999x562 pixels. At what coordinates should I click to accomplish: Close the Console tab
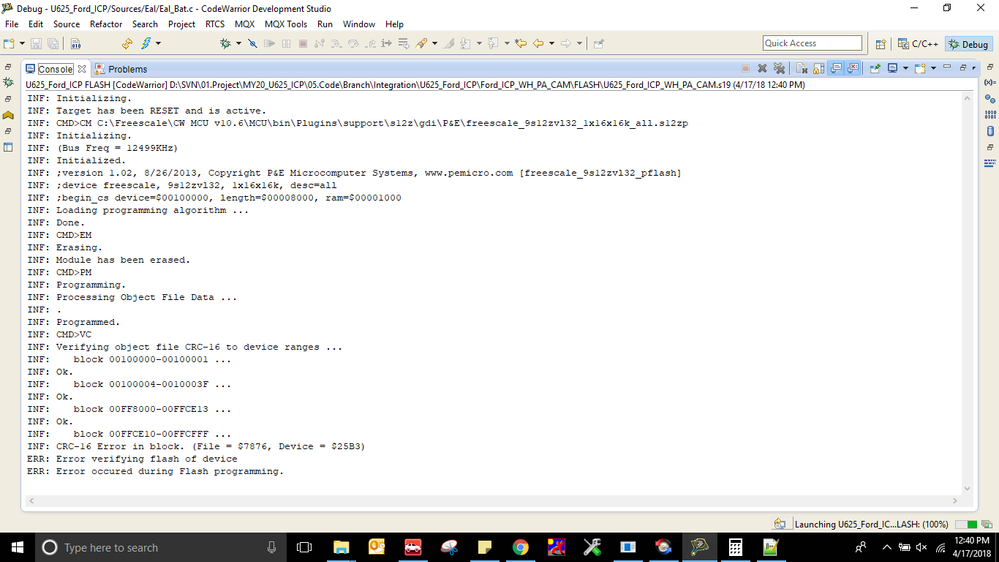tap(82, 69)
